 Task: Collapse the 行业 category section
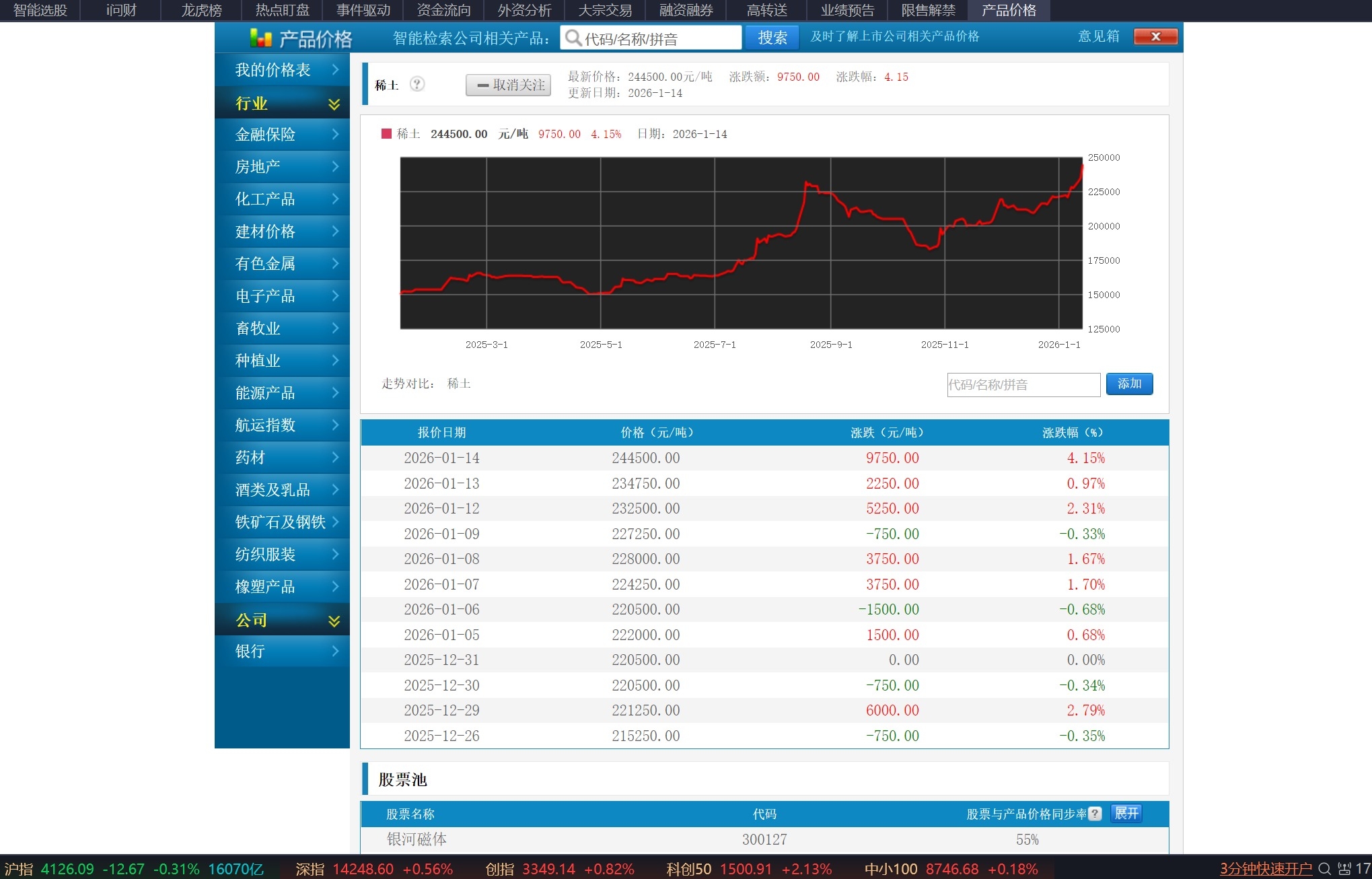click(334, 104)
